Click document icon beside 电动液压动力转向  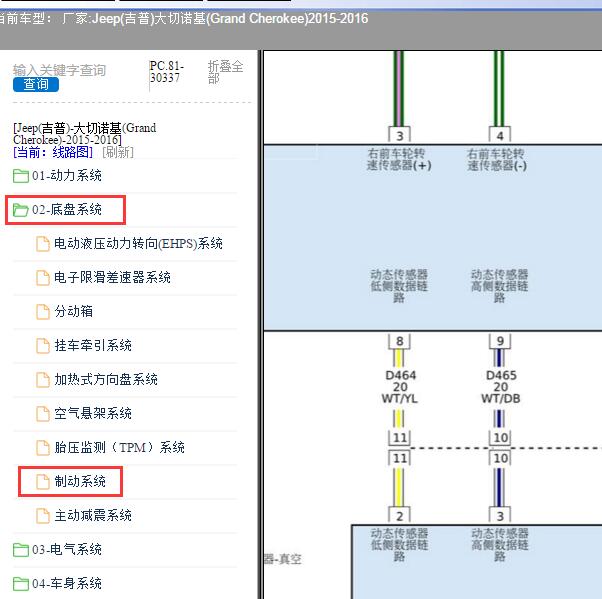point(43,244)
